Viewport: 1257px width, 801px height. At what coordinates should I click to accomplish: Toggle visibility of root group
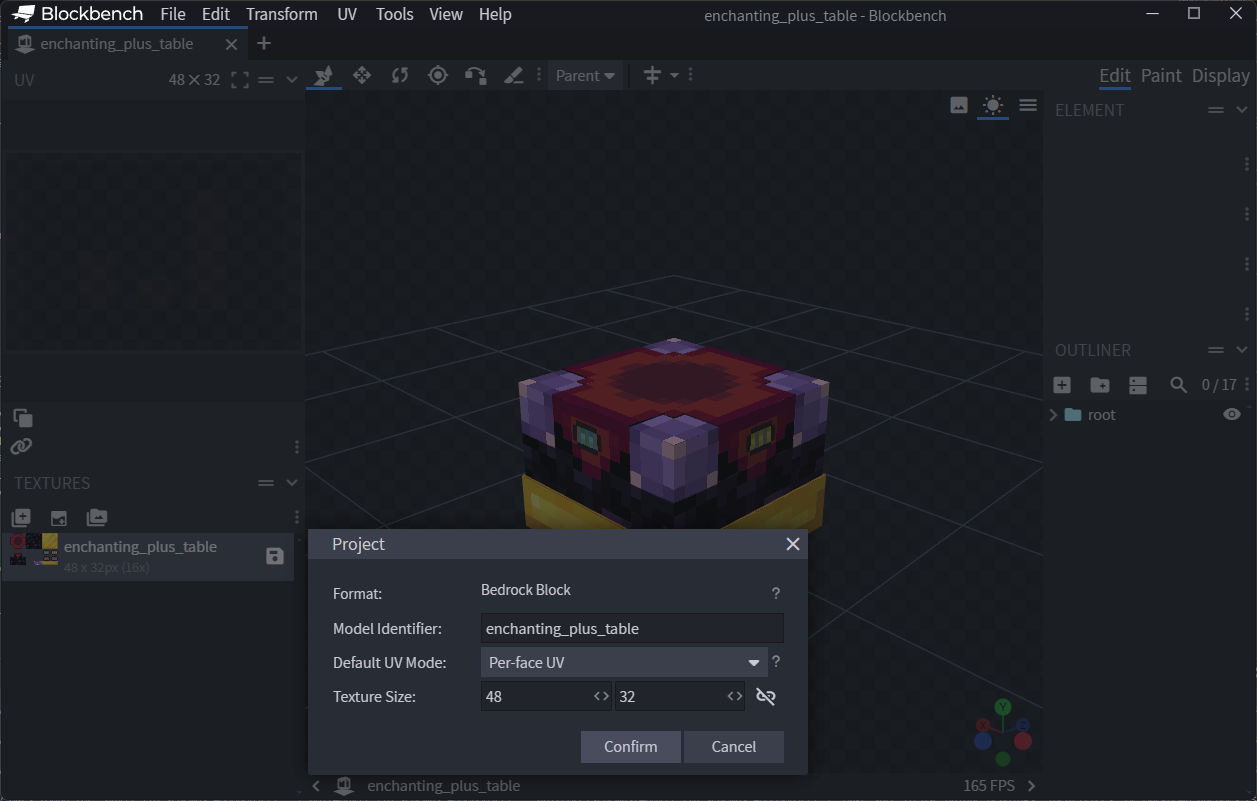pos(1231,415)
